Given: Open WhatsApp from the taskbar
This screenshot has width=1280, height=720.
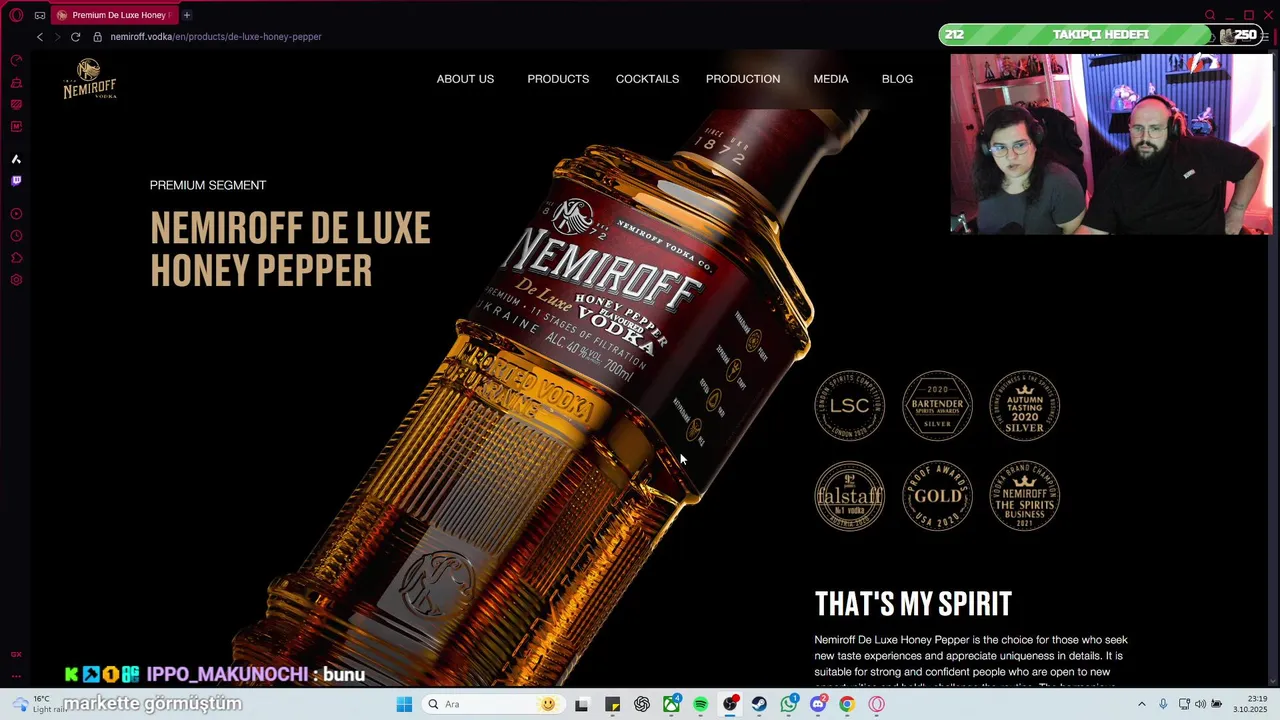Looking at the screenshot, I should pos(789,704).
